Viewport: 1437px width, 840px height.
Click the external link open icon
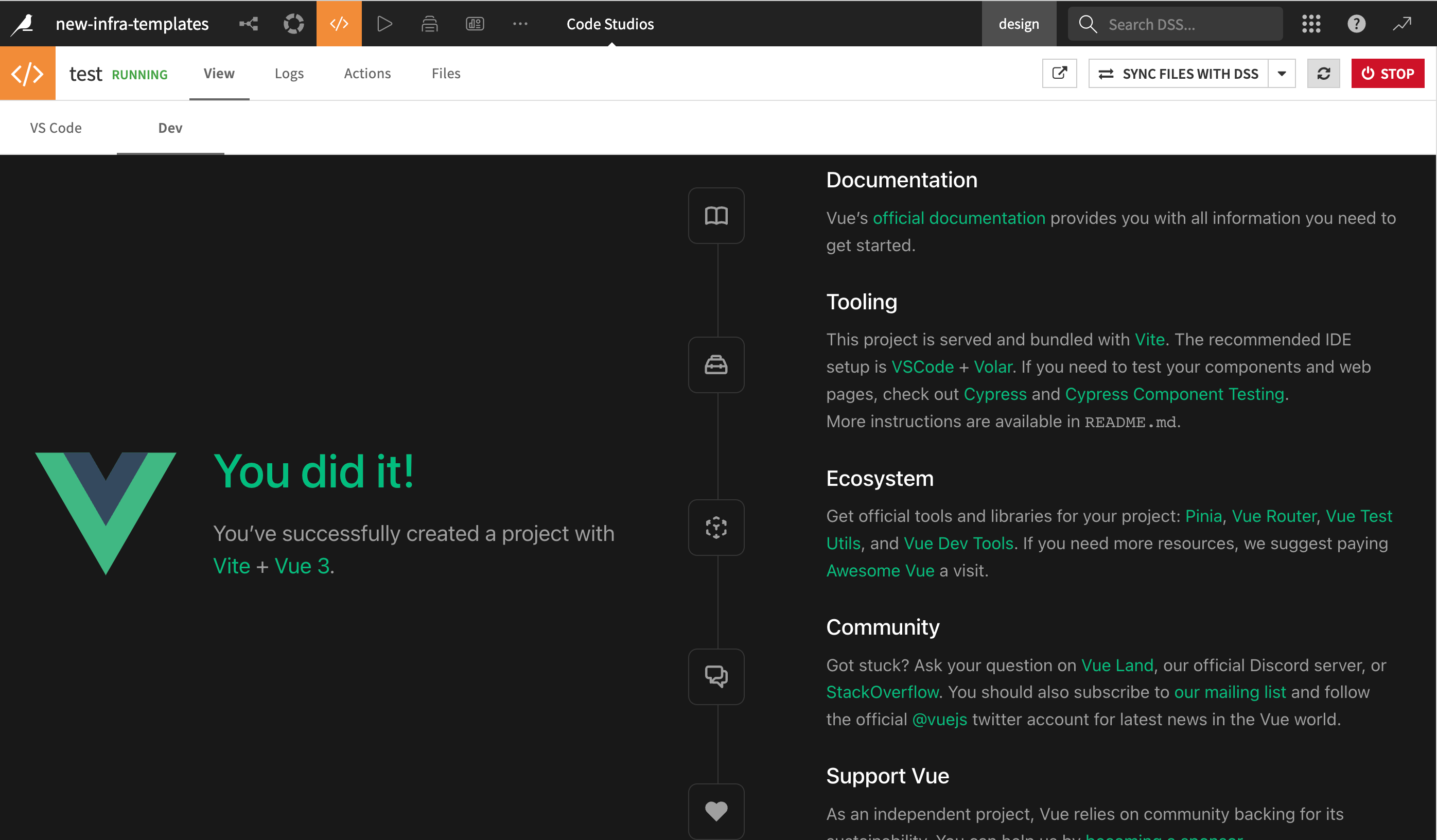1060,73
